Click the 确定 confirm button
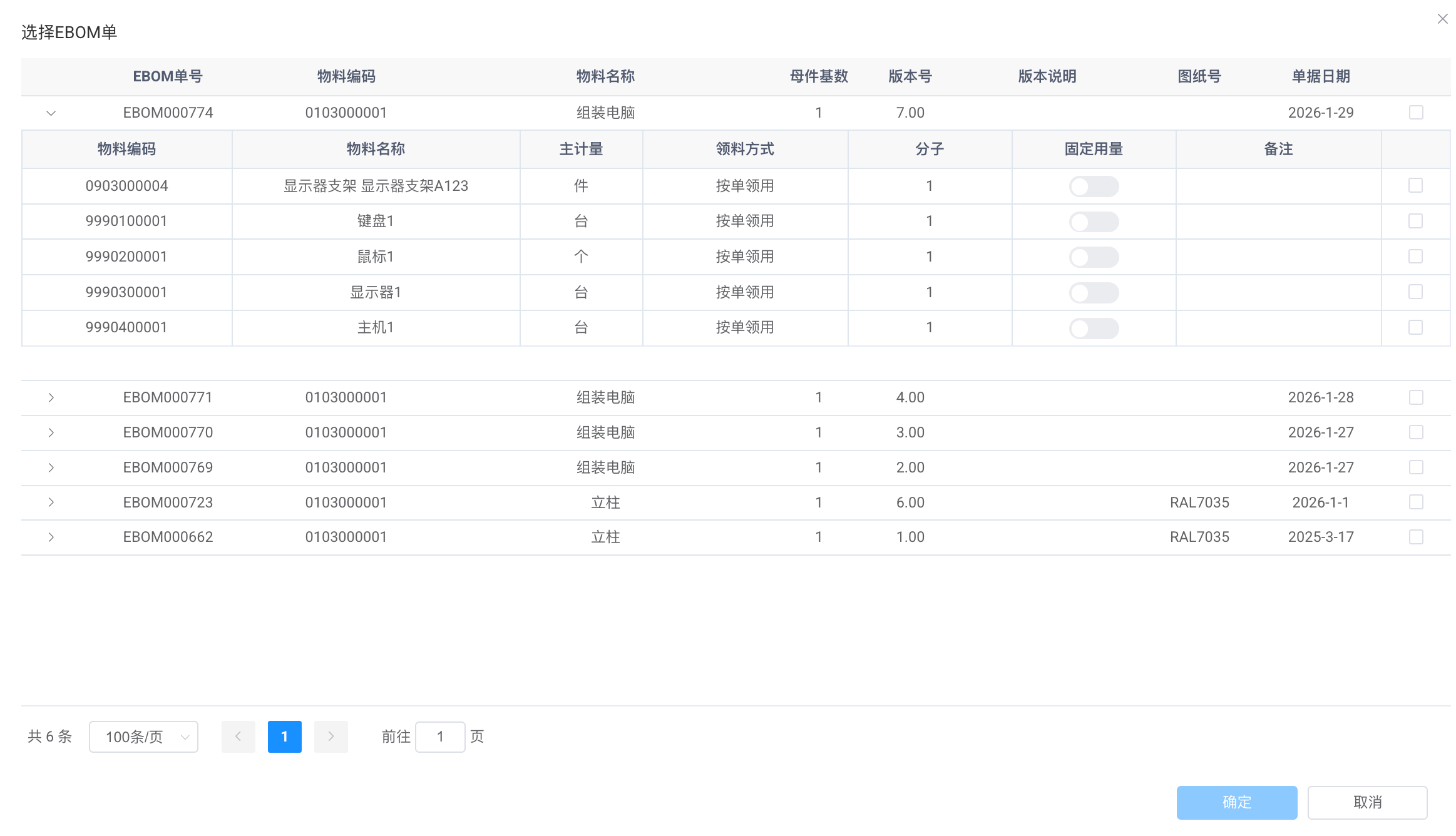Viewport: 1456px width, 836px height. [x=1236, y=802]
